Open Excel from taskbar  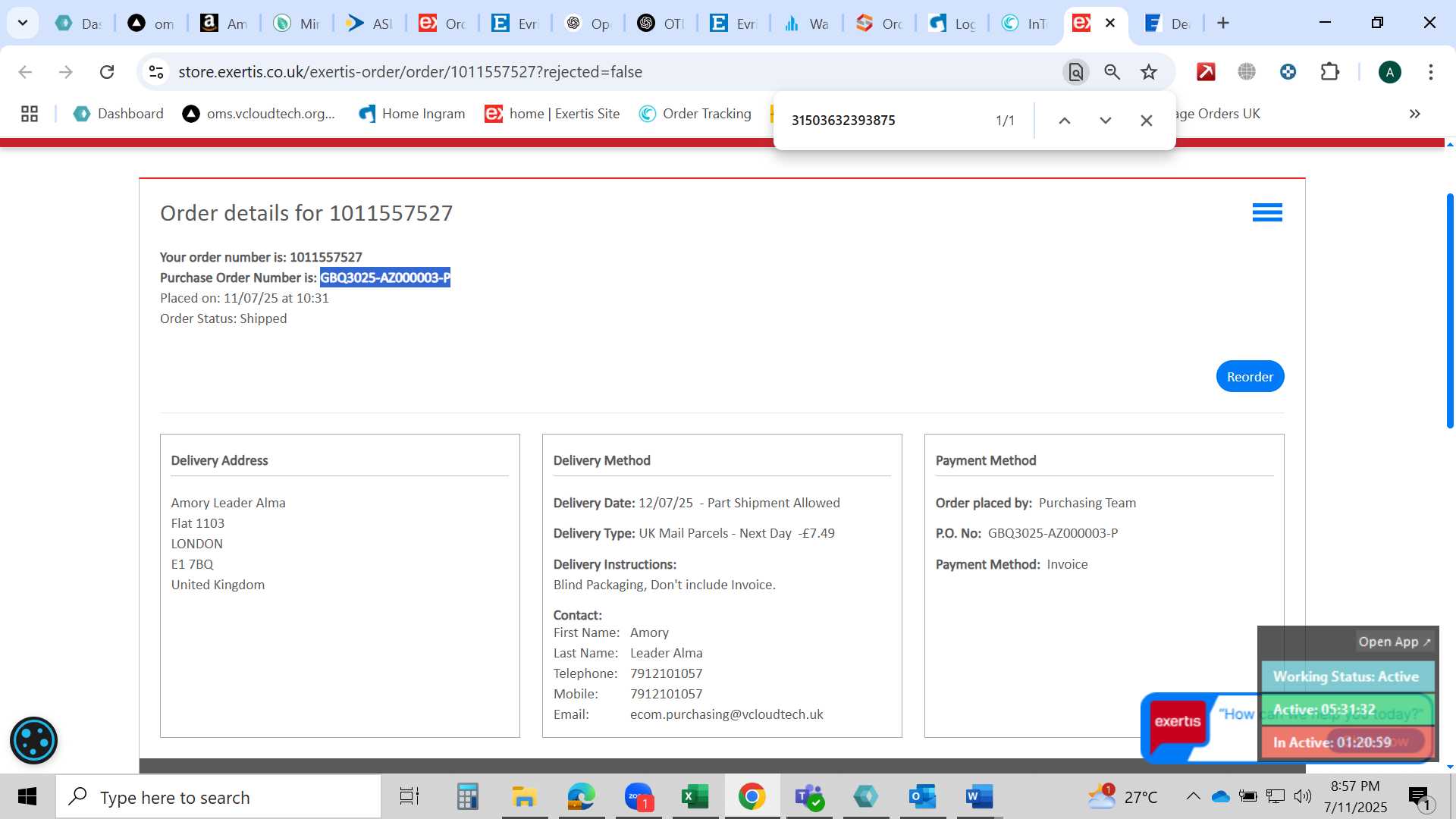(x=695, y=797)
